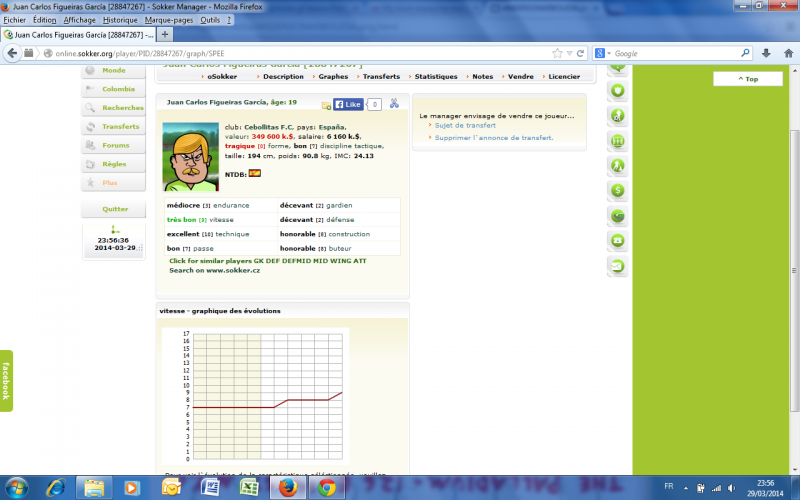Reload the page using the refresh icon
800x500 pixels.
[x=581, y=53]
